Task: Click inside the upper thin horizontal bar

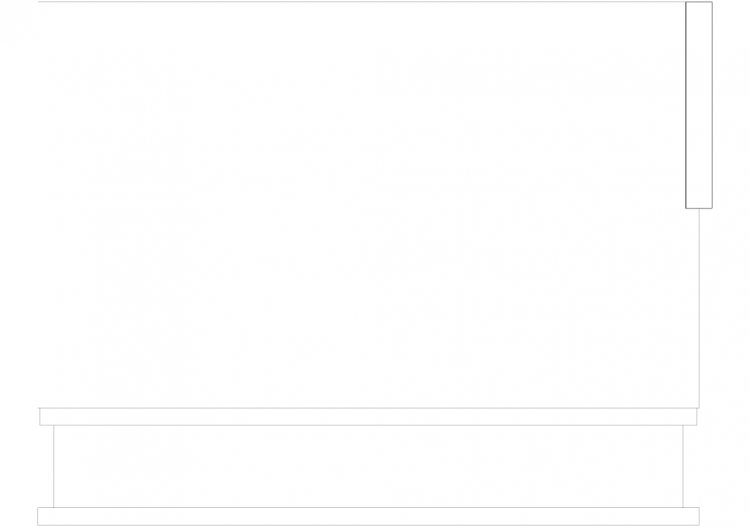Action: (x=368, y=417)
